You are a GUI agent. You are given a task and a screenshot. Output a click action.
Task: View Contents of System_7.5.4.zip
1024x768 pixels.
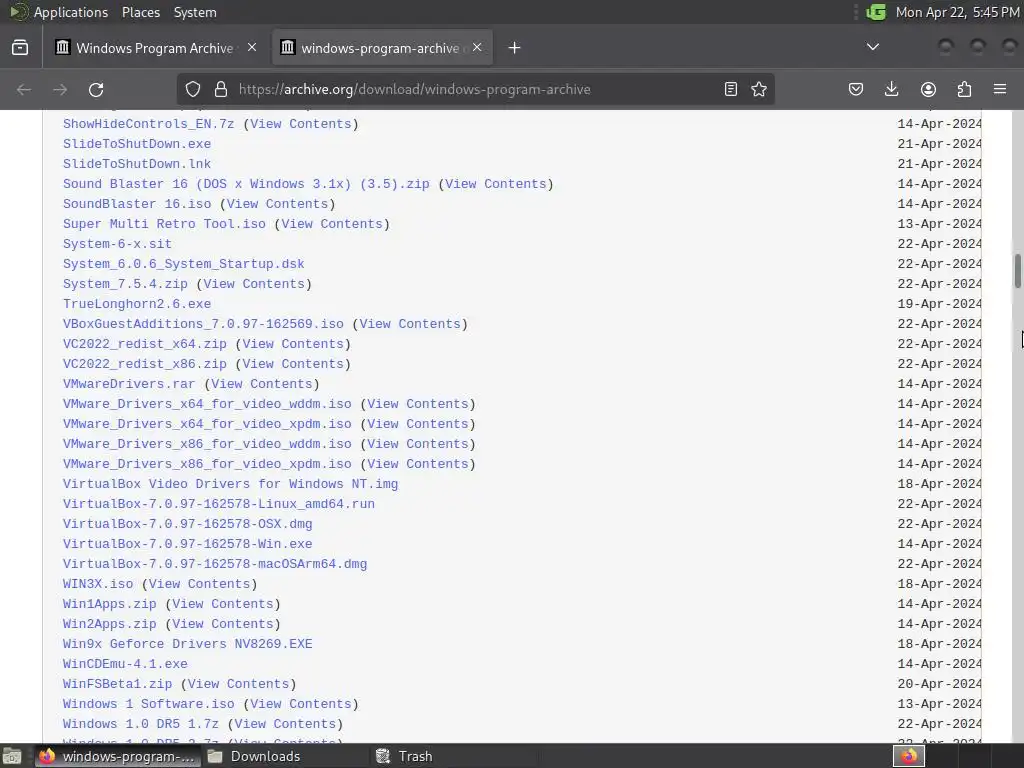[254, 284]
